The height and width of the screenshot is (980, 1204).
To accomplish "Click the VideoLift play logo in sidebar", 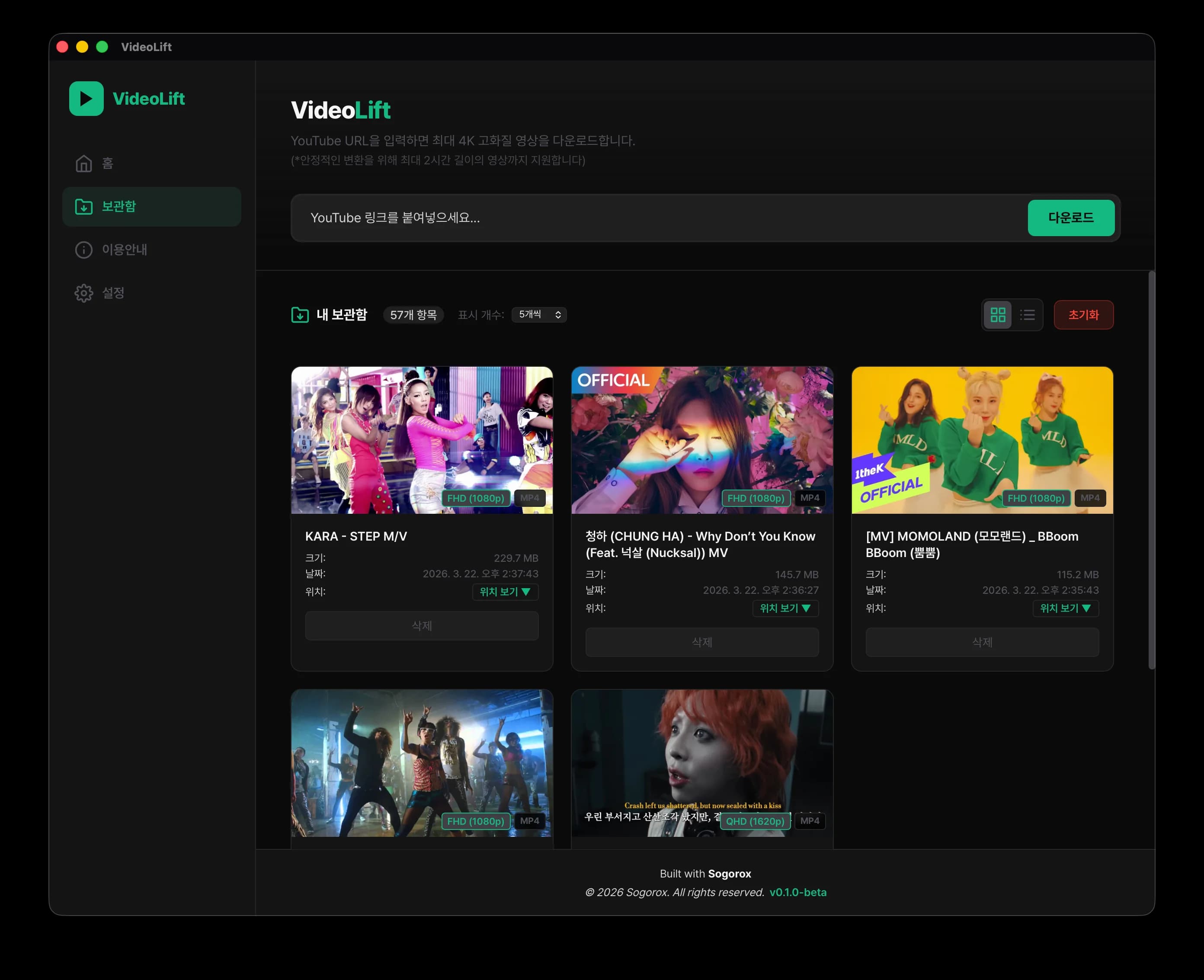I will point(86,98).
